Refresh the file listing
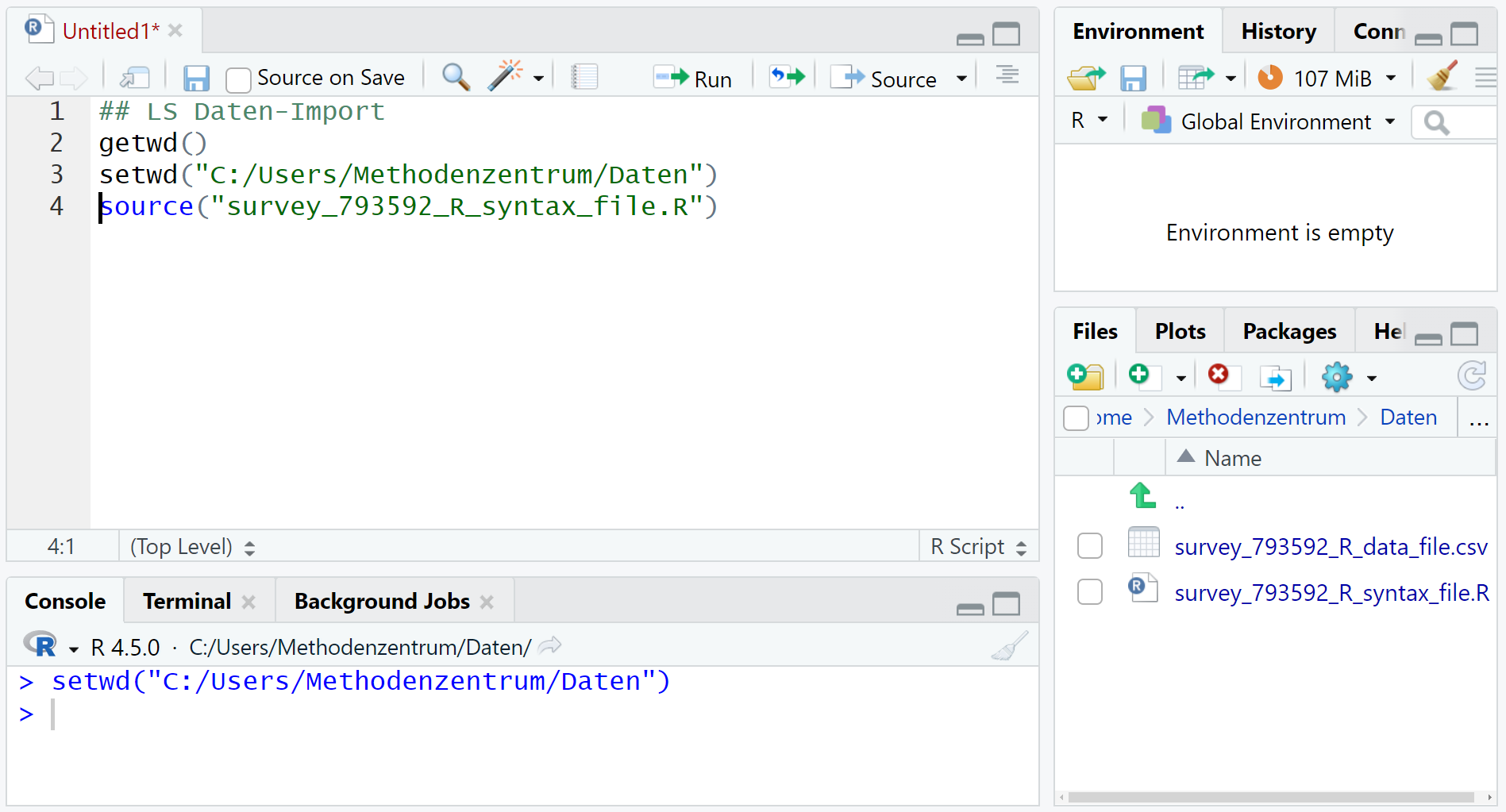 pyautogui.click(x=1471, y=376)
